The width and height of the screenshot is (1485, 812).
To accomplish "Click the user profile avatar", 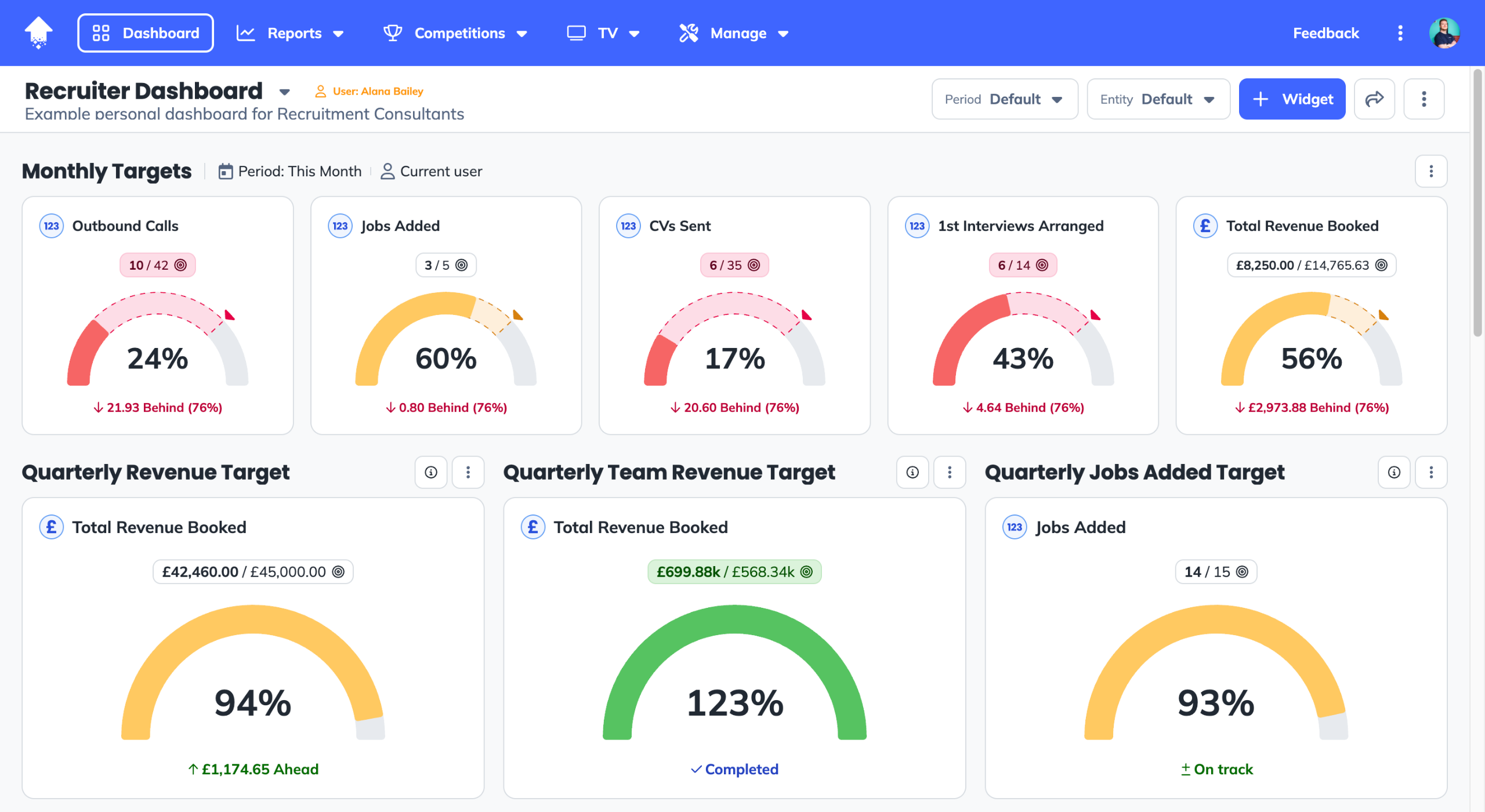I will (x=1444, y=33).
